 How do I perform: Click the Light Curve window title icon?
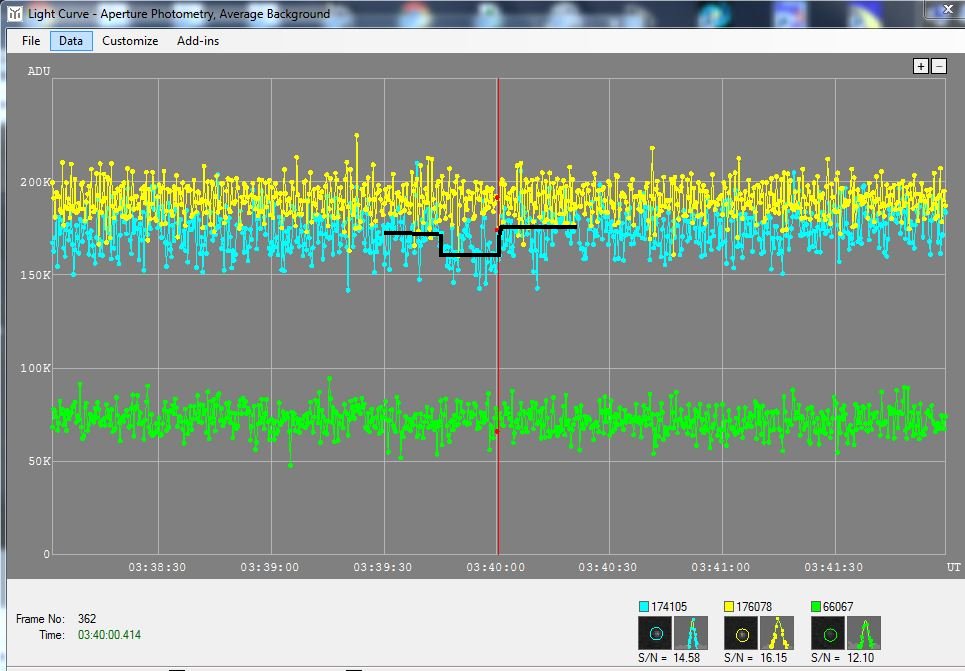(14, 14)
